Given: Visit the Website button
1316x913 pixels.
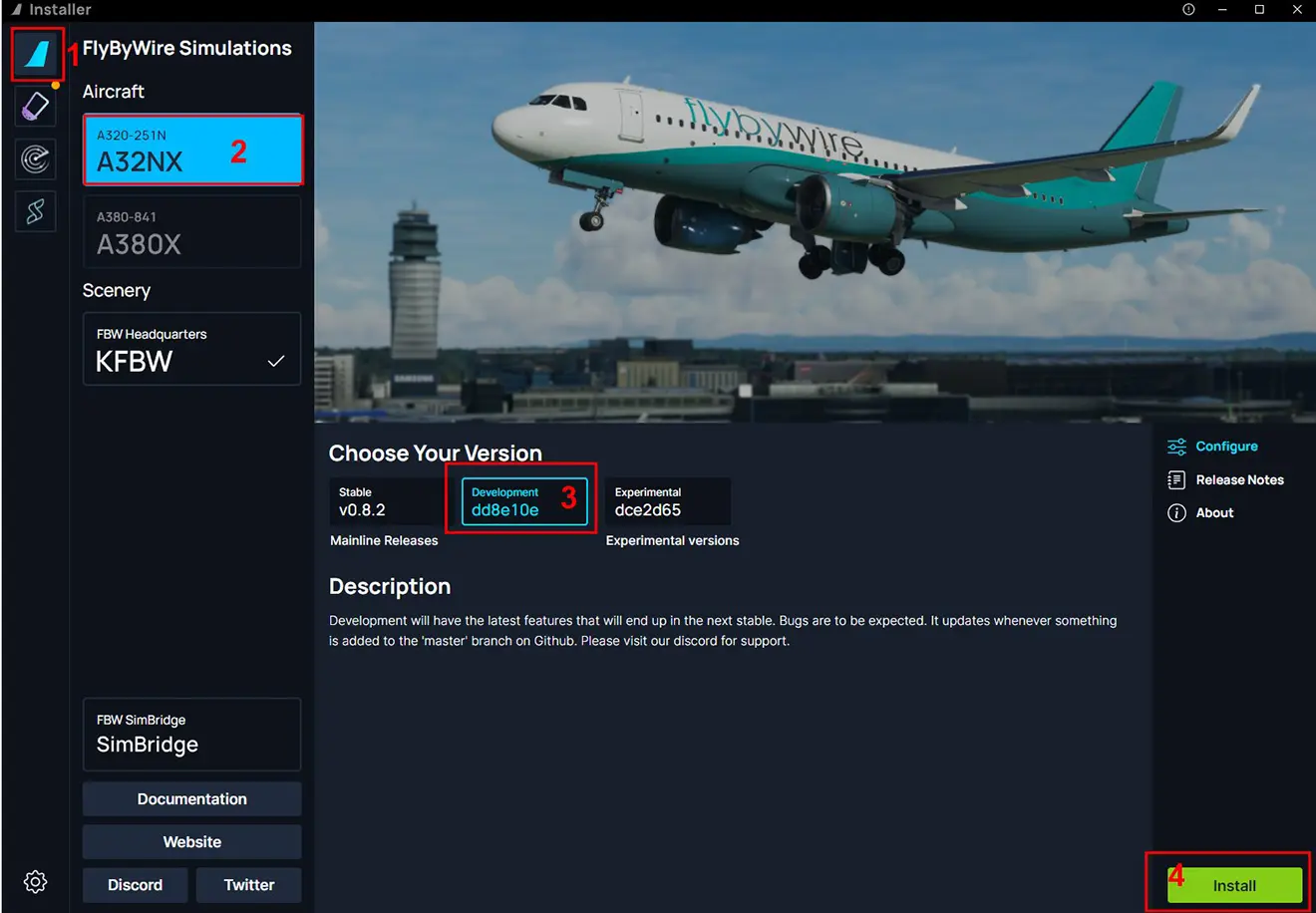Looking at the screenshot, I should [x=192, y=842].
